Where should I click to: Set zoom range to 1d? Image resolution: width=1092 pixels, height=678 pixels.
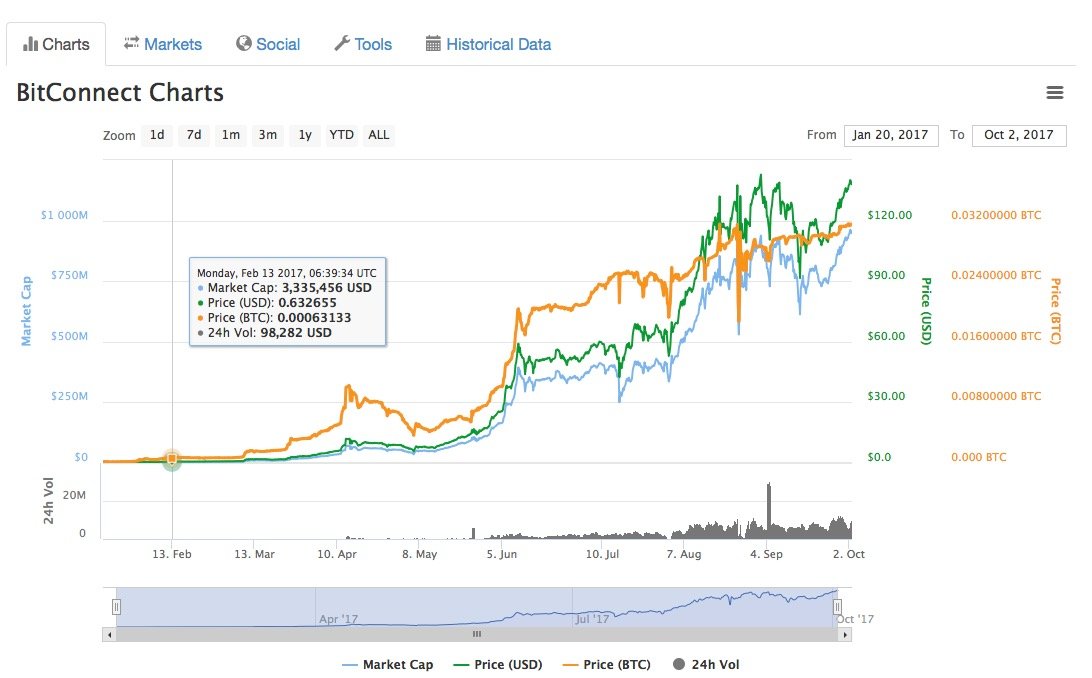pyautogui.click(x=157, y=135)
